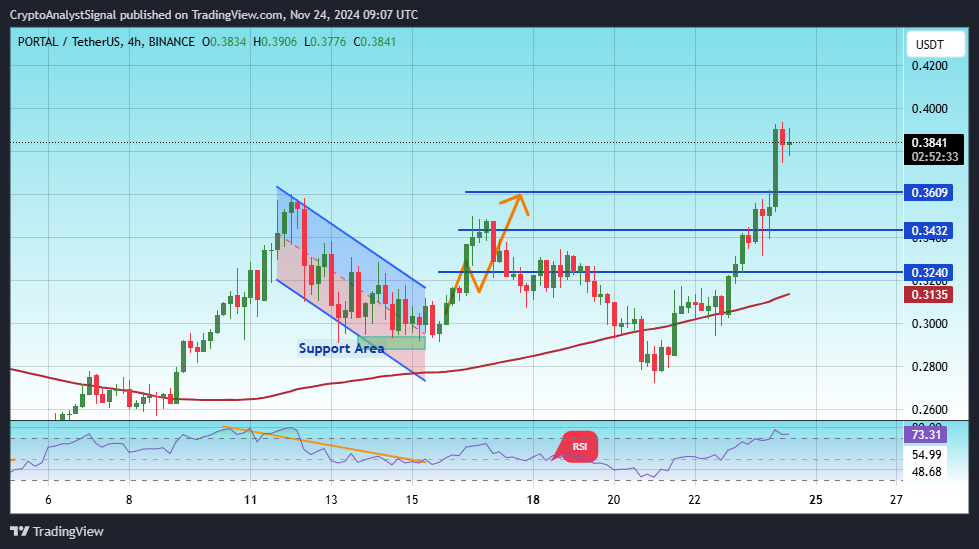Image resolution: width=979 pixels, height=549 pixels.
Task: Click the date label 25 on time axis
Action: click(816, 500)
